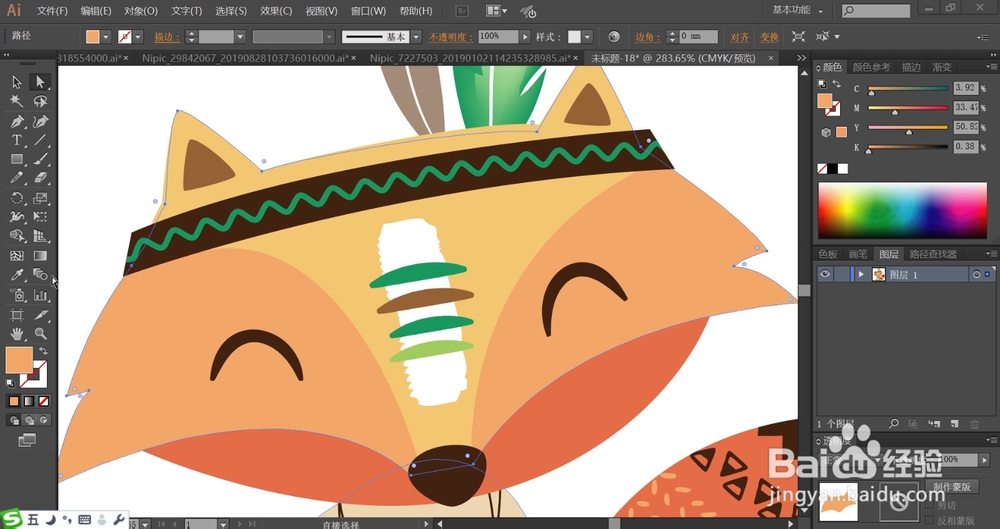Select the Zoom magnifier tool
This screenshot has width=1000, height=529.
click(40, 334)
